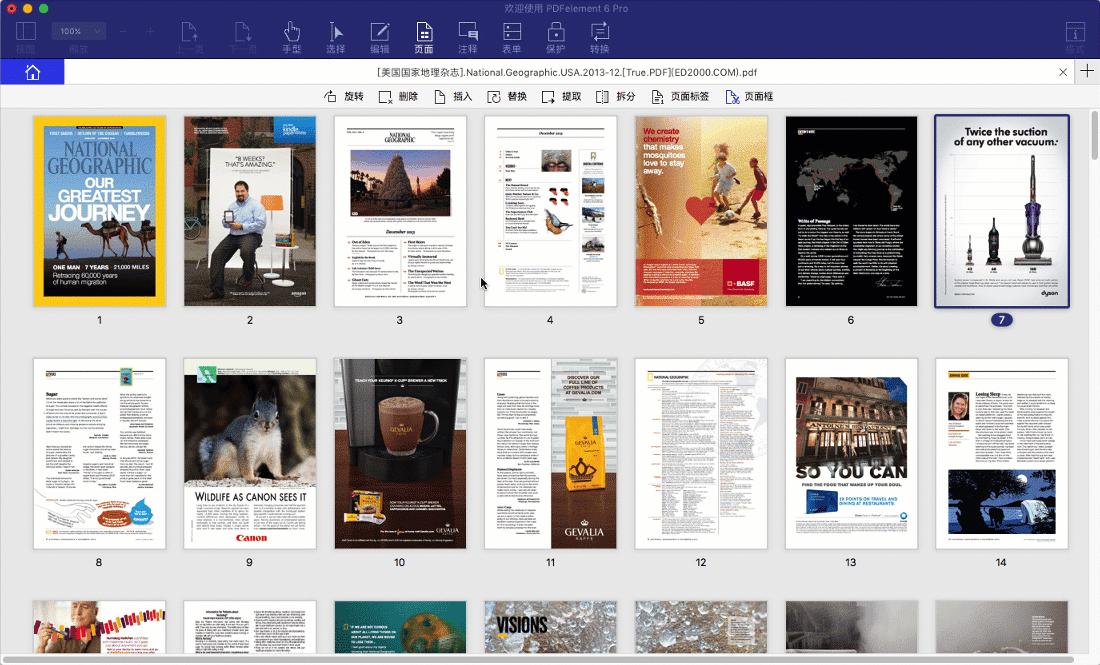The width and height of the screenshot is (1100, 665).
Task: Select page 14 thumbnail
Action: 1002,454
